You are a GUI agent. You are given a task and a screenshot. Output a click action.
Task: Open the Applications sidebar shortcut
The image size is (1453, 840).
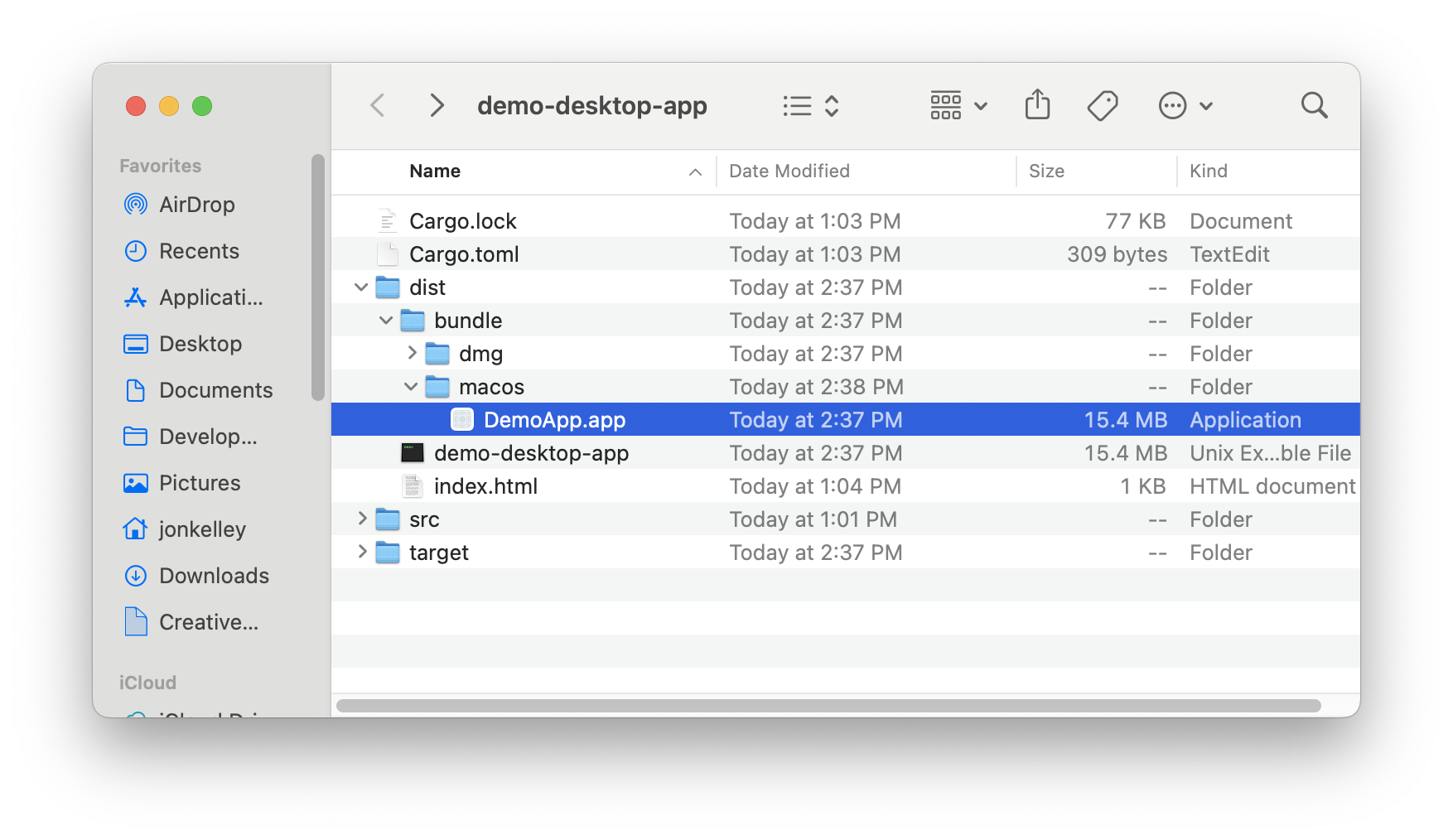(x=208, y=297)
